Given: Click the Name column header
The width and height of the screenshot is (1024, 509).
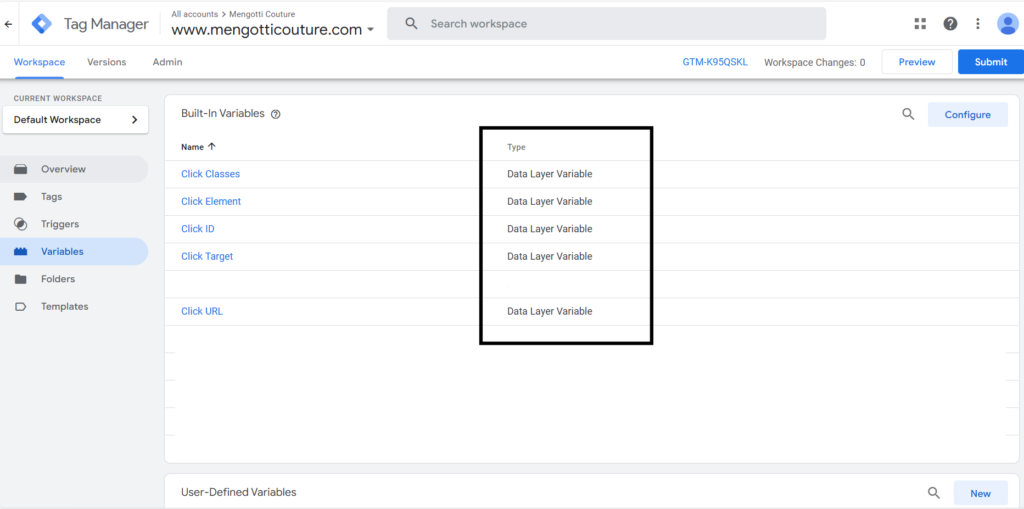Looking at the screenshot, I should [192, 147].
